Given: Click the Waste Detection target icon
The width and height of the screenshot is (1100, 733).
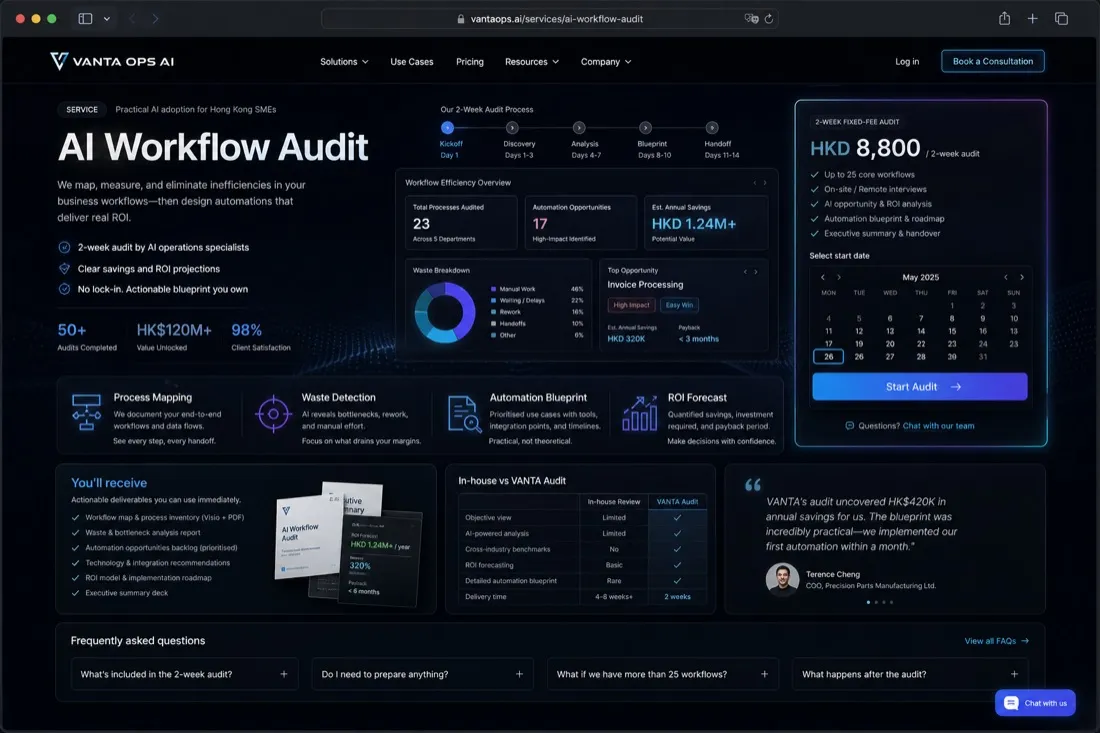Looking at the screenshot, I should [273, 414].
